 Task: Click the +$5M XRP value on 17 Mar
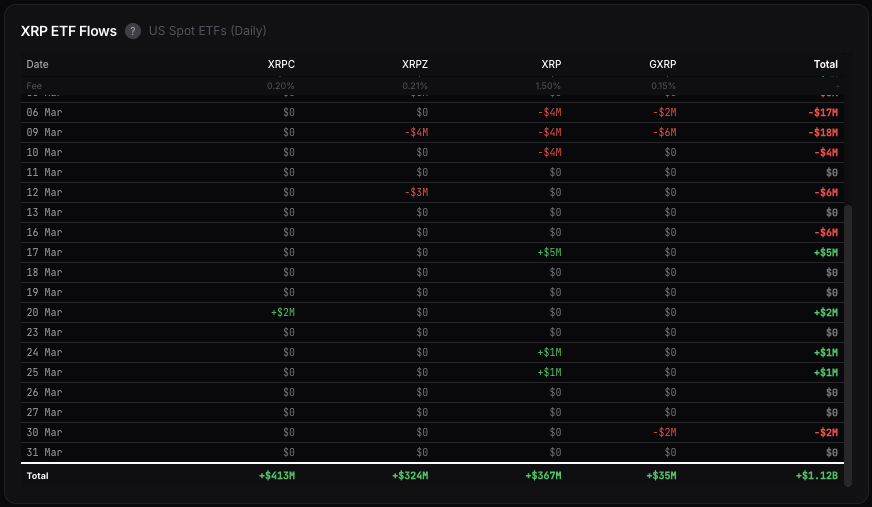[549, 252]
